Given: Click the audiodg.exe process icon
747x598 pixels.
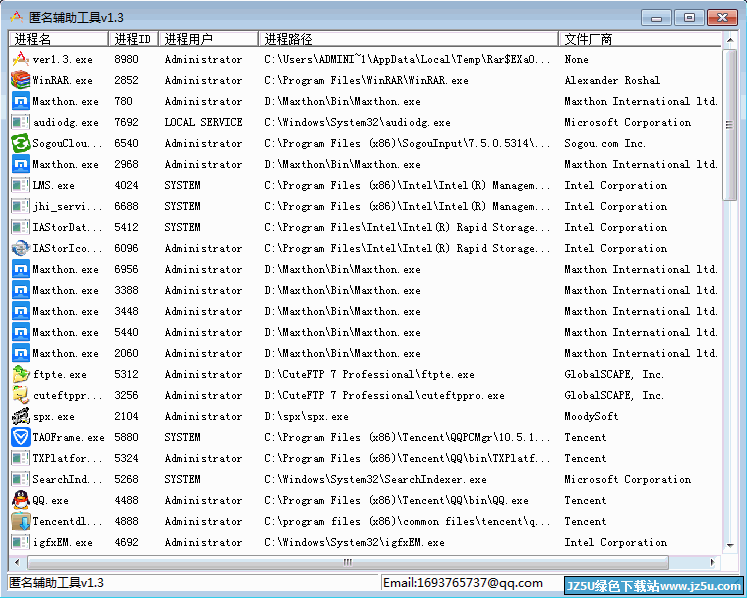Looking at the screenshot, I should (20, 122).
